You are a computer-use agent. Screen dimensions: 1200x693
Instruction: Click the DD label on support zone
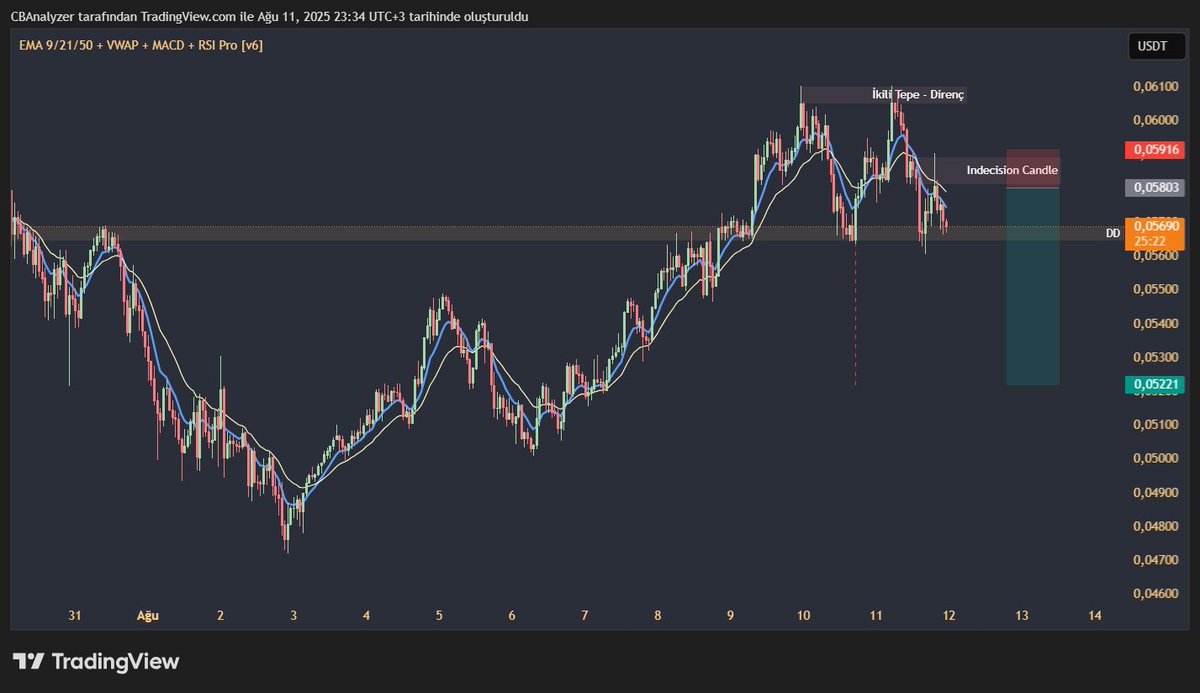click(1112, 233)
